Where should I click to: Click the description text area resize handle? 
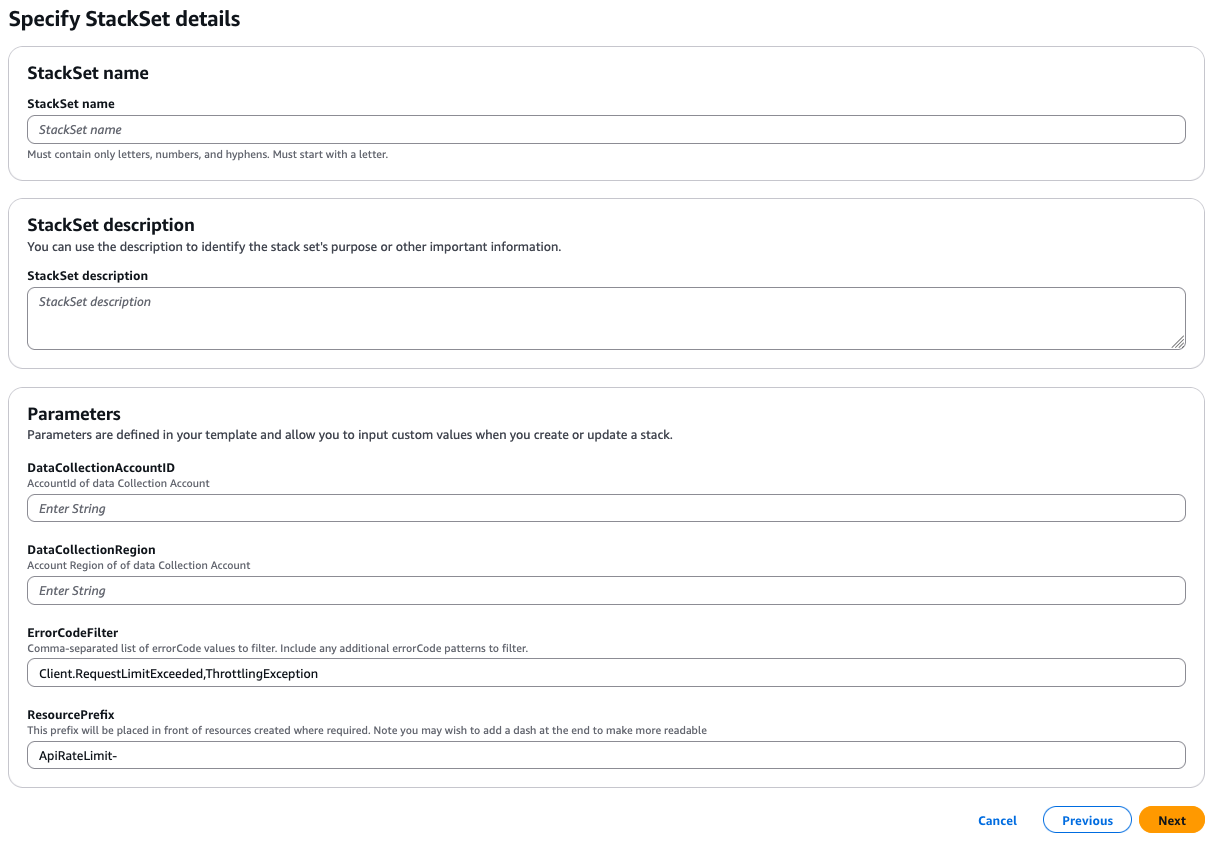[x=1178, y=342]
